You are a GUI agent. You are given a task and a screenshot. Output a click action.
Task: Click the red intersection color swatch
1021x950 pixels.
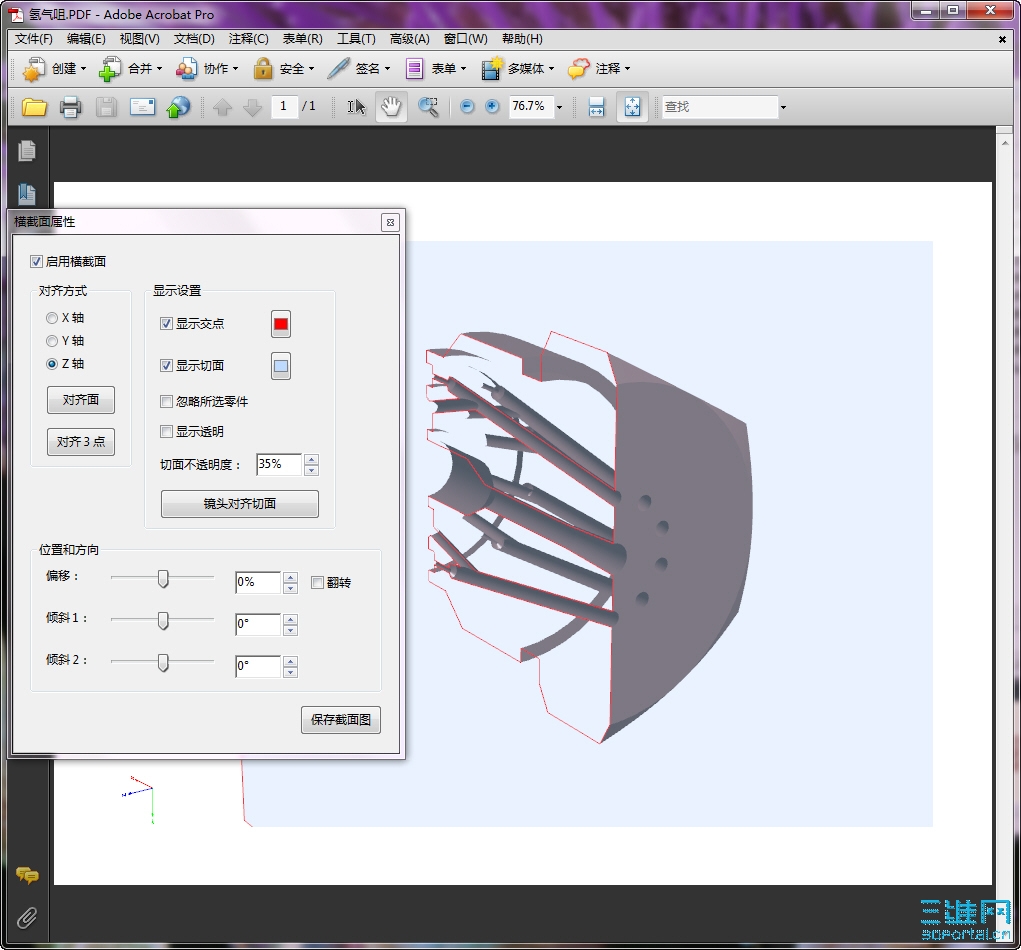click(281, 324)
